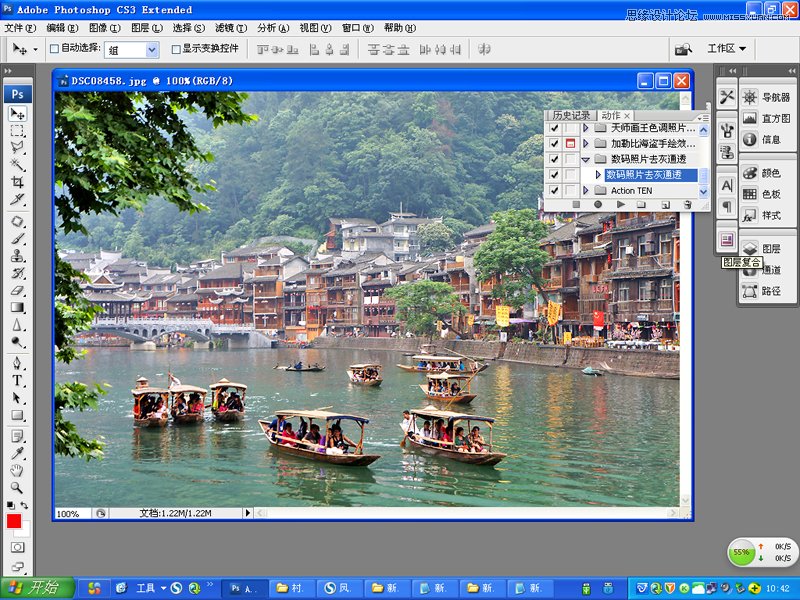Switch to the 历史记录 tab
This screenshot has width=800, height=600.
(x=571, y=116)
